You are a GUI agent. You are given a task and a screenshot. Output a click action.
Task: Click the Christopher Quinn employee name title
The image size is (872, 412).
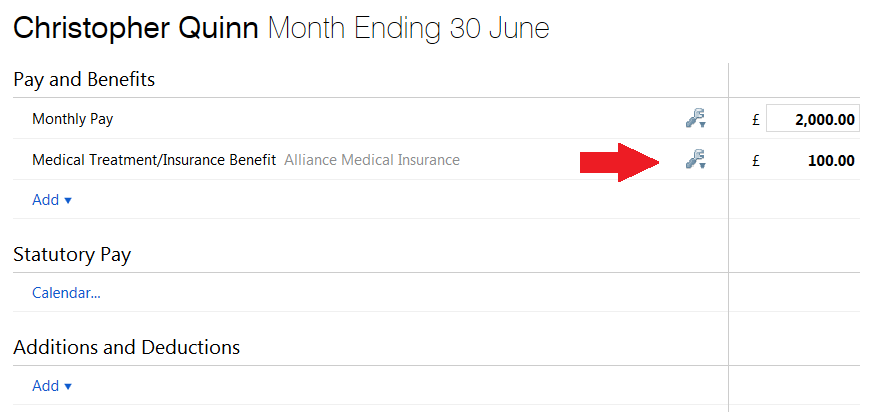click(x=136, y=29)
